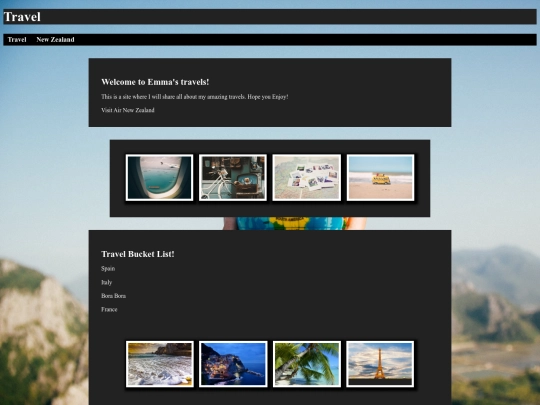Open the polaroid photos on map thumbnail
This screenshot has height=405, width=540.
307,177
